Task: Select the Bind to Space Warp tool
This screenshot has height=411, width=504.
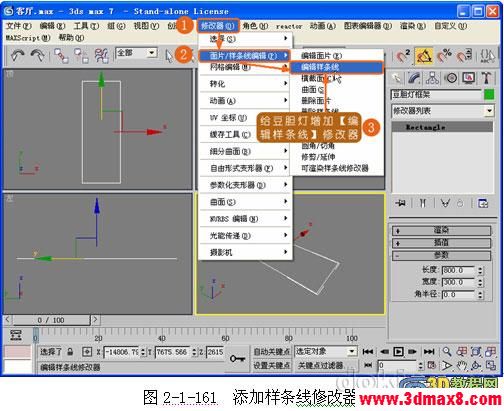Action: pyautogui.click(x=102, y=55)
